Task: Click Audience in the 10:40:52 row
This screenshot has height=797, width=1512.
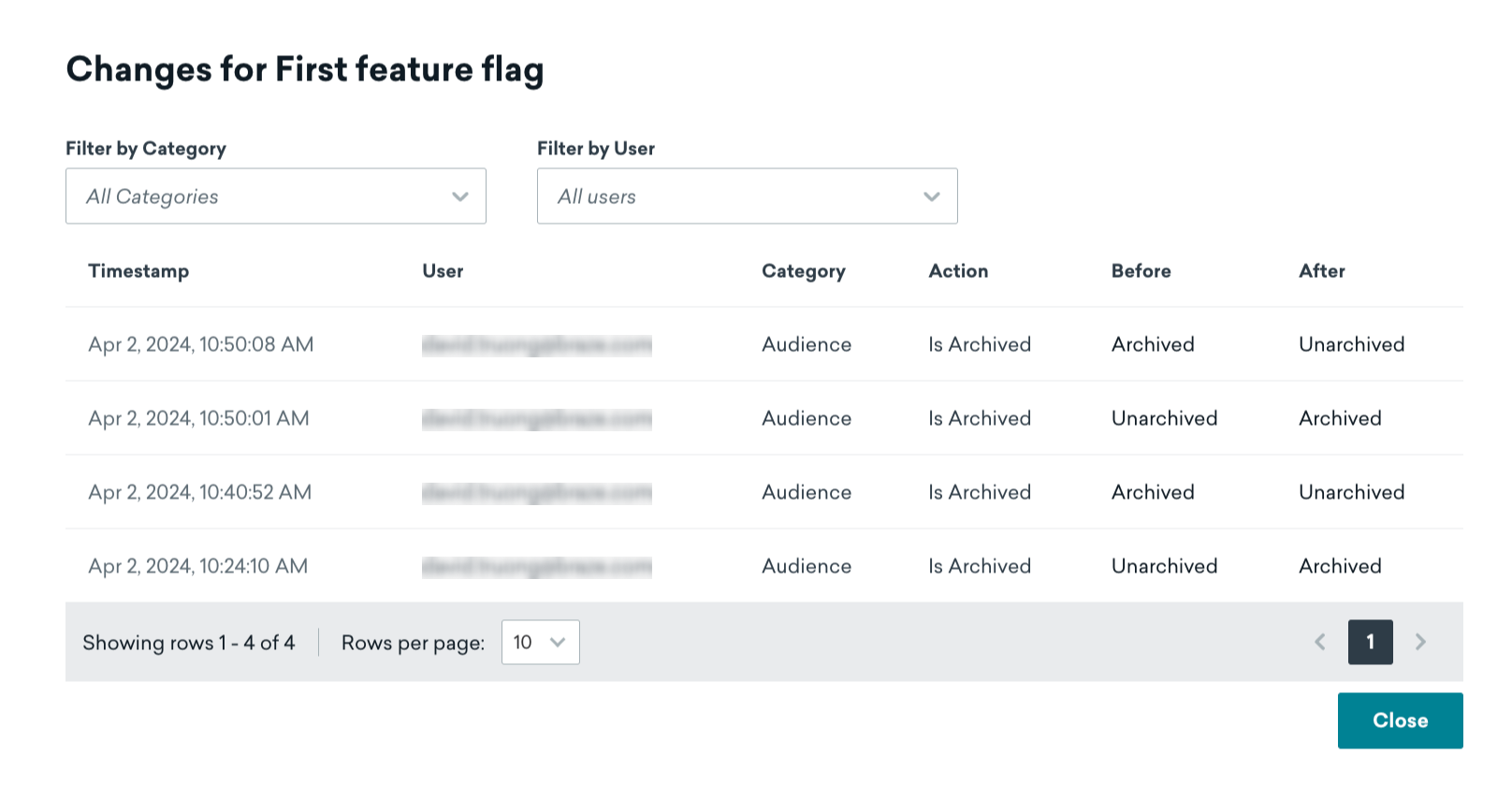Action: click(807, 492)
